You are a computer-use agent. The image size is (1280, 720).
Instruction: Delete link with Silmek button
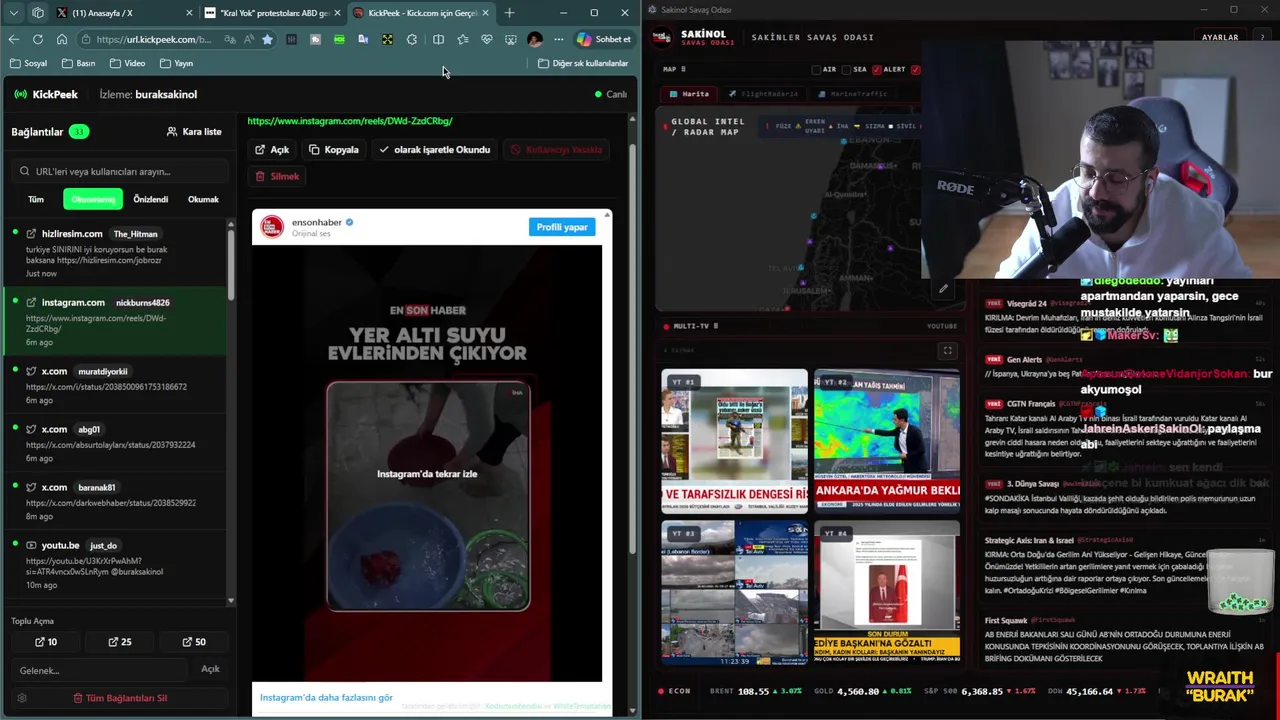(277, 176)
